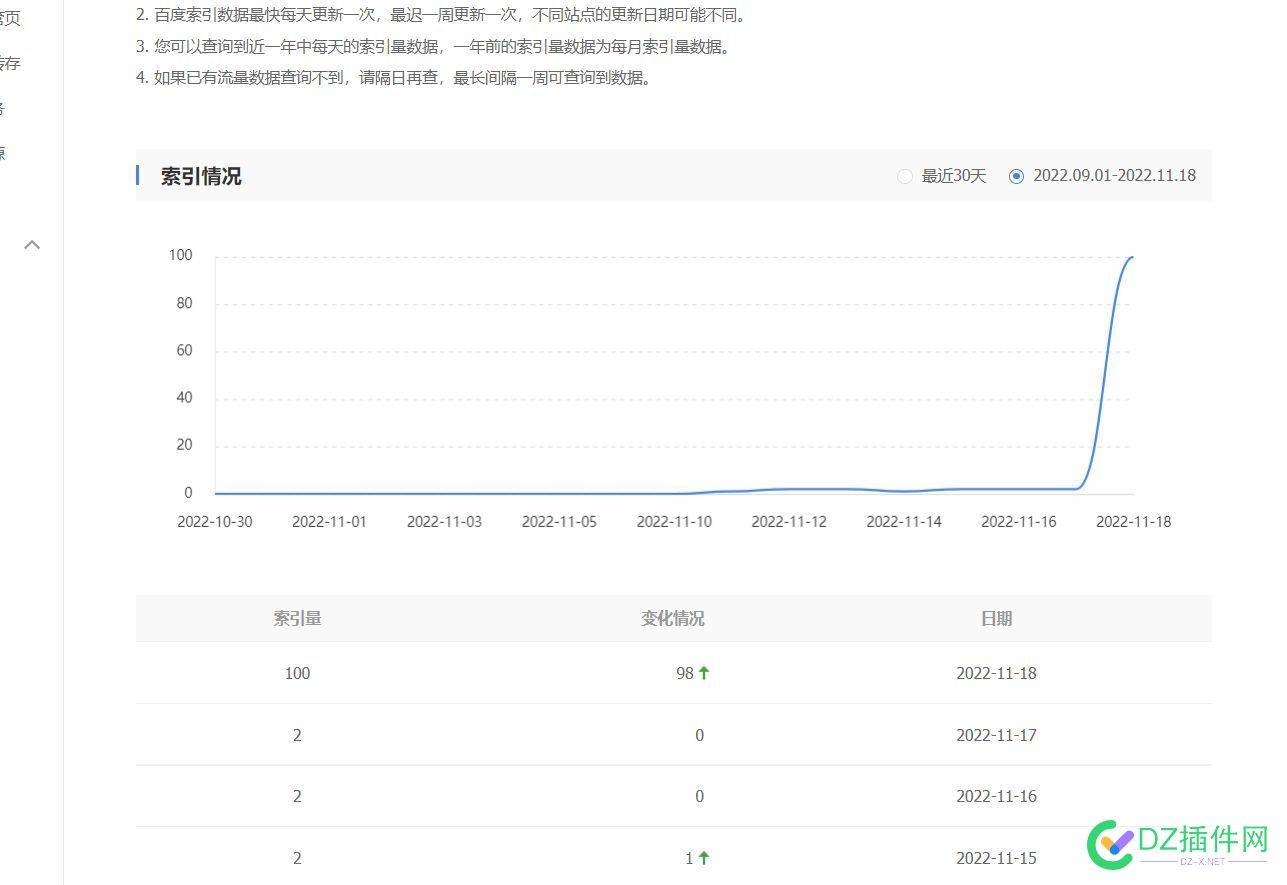Click y-axis label 20 on the chart
Viewport: 1287px width, 885px height.
[x=184, y=445]
